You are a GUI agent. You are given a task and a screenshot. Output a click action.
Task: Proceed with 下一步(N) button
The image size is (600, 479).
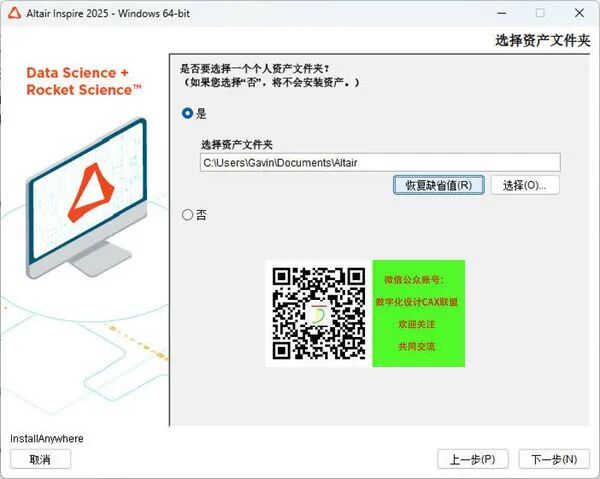[554, 459]
